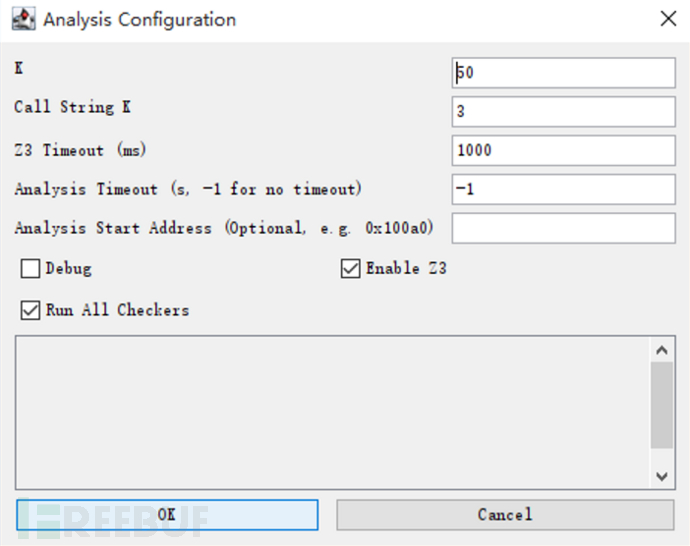Click the Analysis Configuration title text
The height and width of the screenshot is (546, 690).
click(x=140, y=20)
